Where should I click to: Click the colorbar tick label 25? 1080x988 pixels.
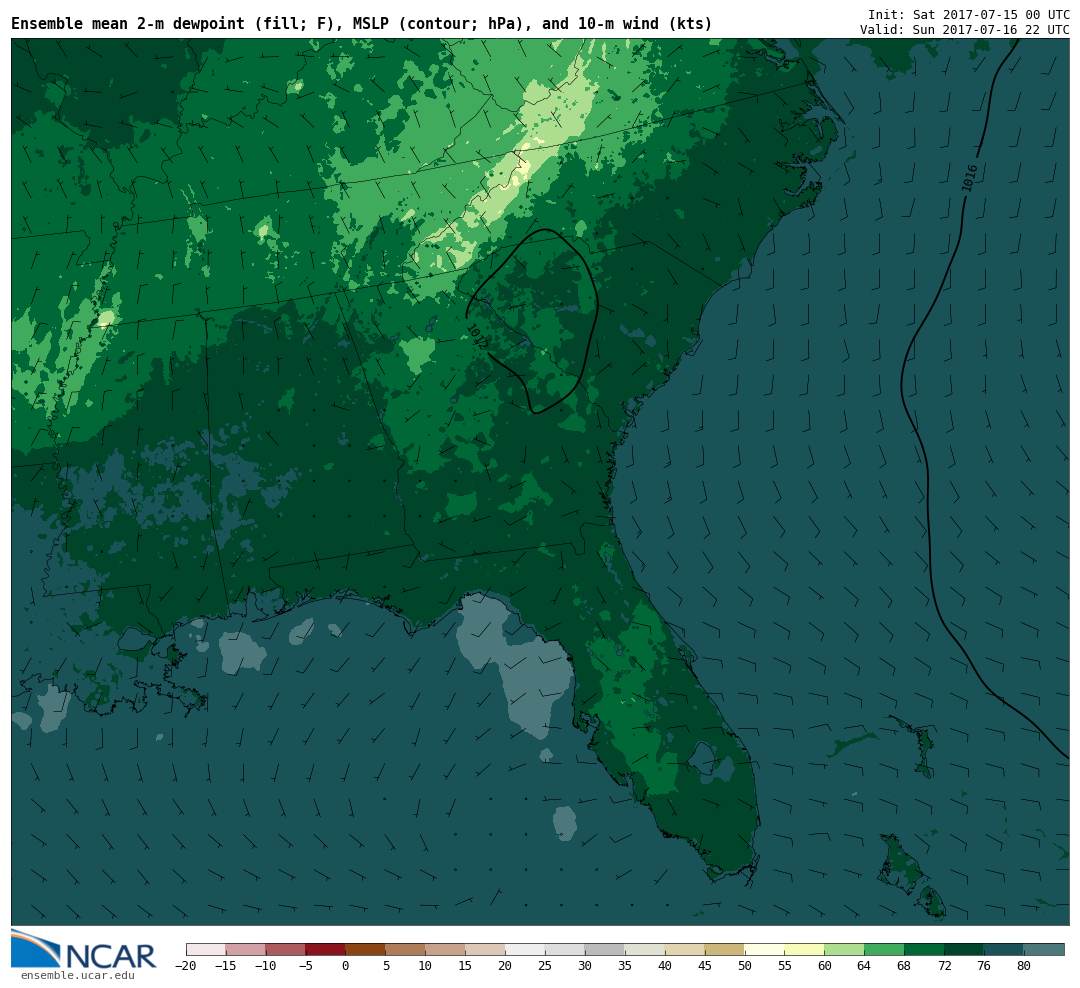545,966
